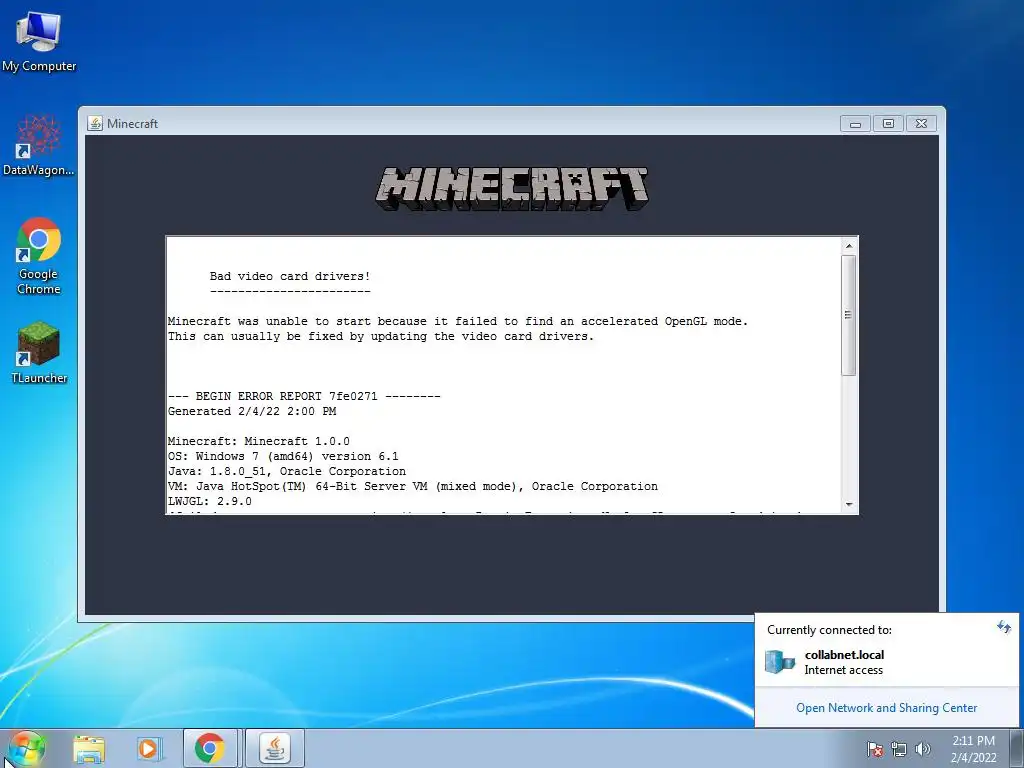Maximize the Minecraft window
Screen dimensions: 1024x768
click(888, 123)
